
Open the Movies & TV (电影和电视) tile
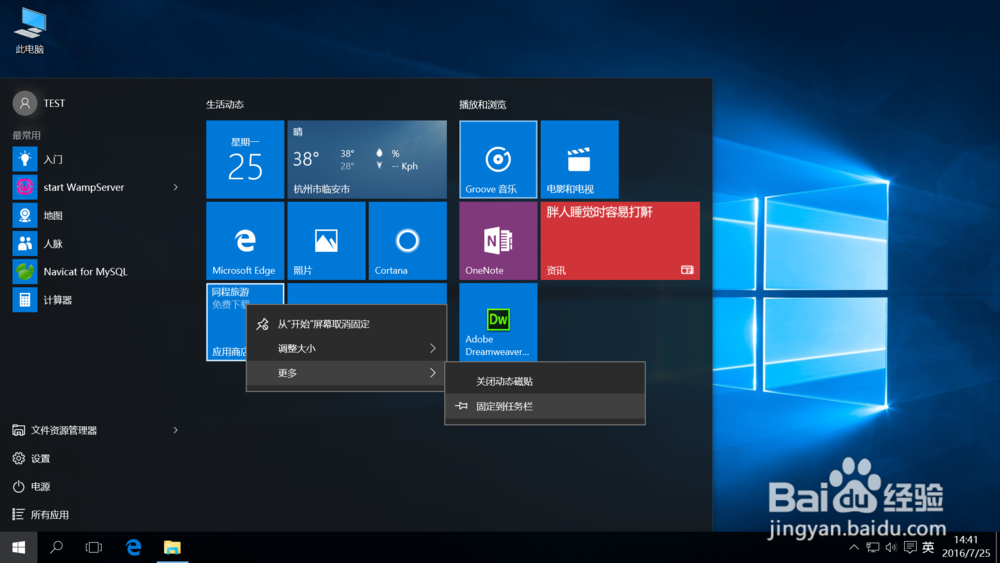point(579,159)
